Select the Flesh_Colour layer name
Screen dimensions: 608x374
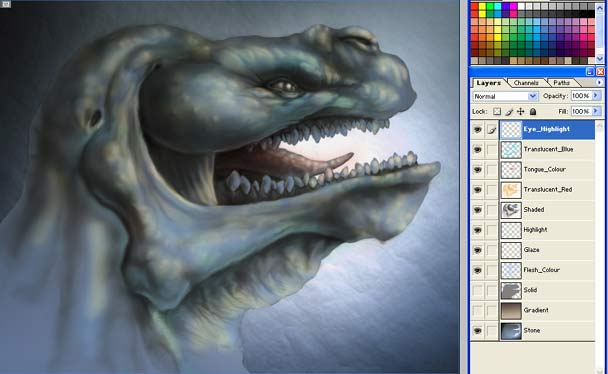tap(541, 270)
